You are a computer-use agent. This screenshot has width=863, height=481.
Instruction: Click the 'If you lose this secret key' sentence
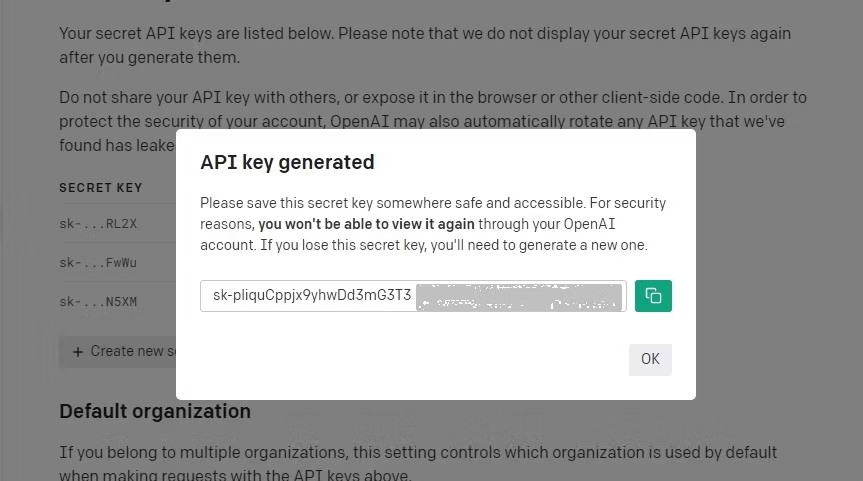pos(520,245)
